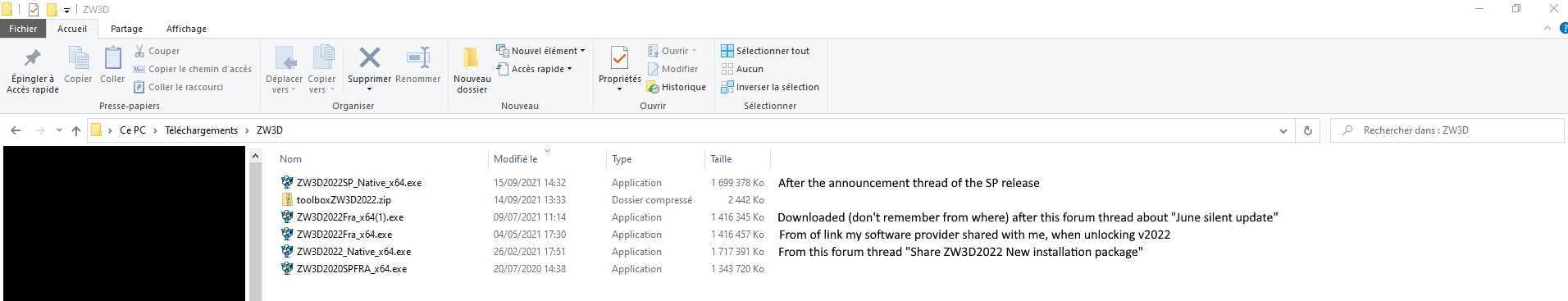Navigate to Téléchargements in the breadcrumb

(x=201, y=130)
